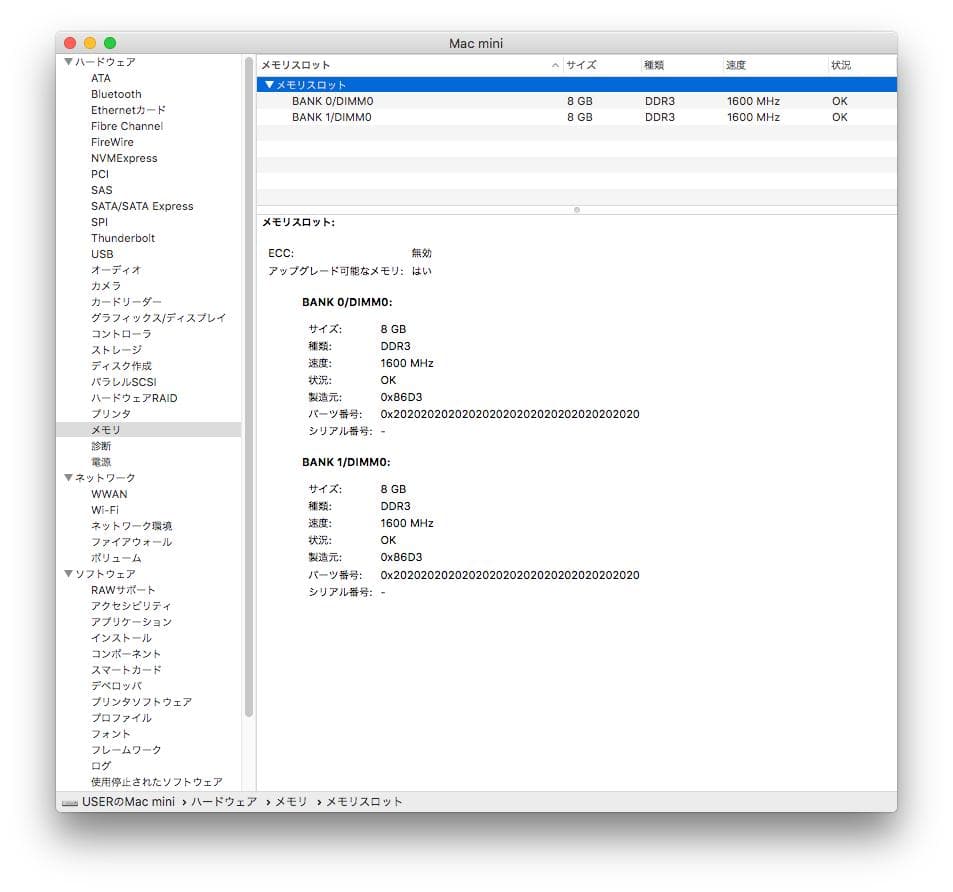Select ディスク作成 in the sidebar
The height and width of the screenshot is (892, 953).
[x=121, y=366]
